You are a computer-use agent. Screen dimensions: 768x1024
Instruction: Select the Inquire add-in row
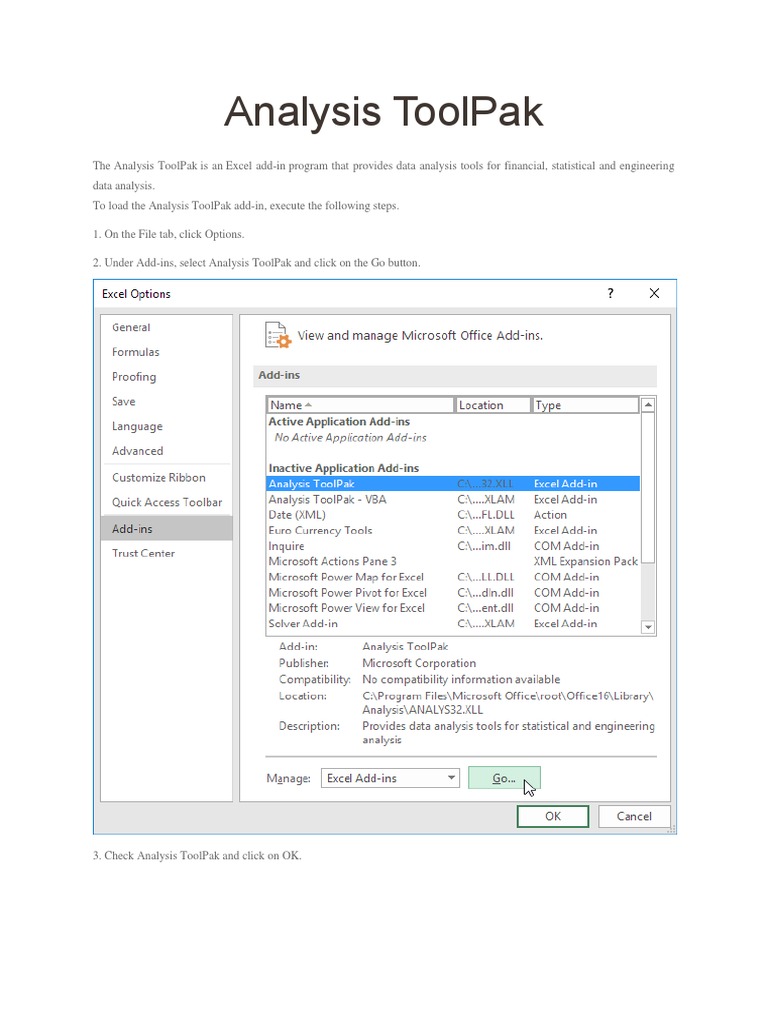coord(453,546)
